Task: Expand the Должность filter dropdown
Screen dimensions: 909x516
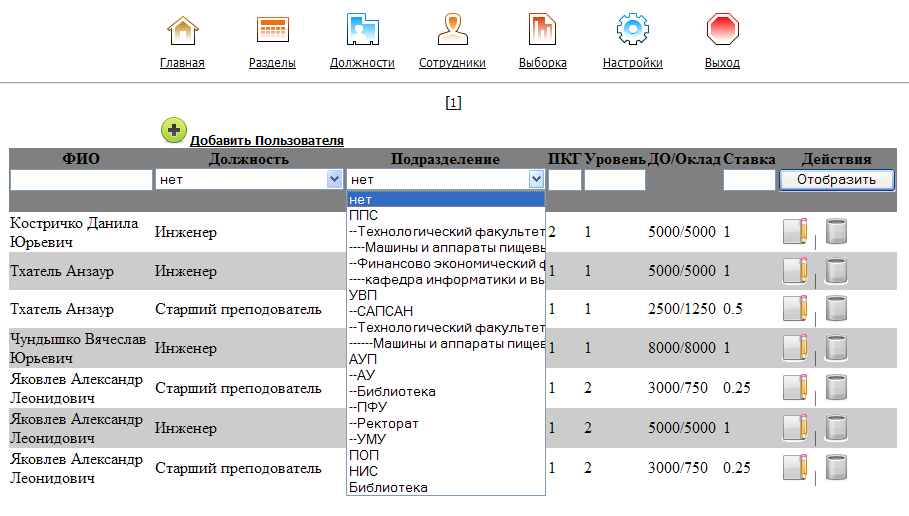Action: (x=334, y=179)
